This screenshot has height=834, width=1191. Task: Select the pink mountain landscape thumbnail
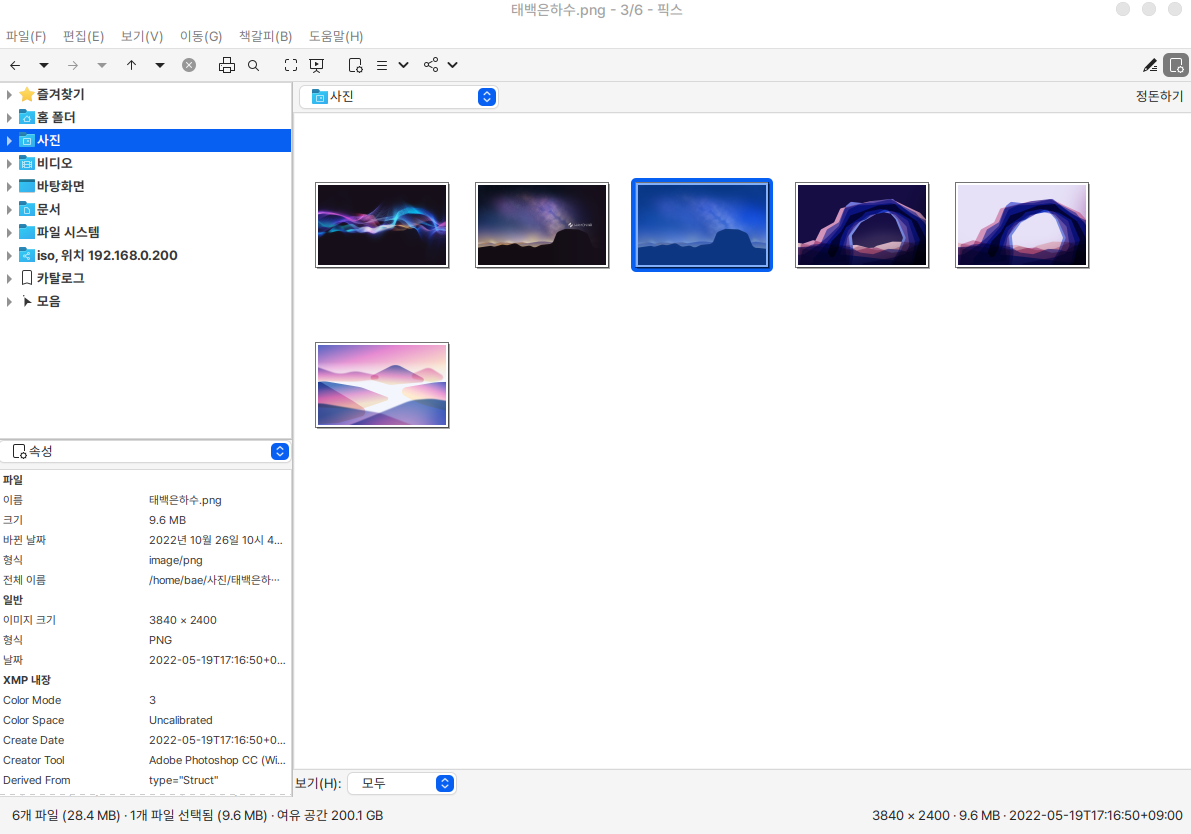coord(382,385)
